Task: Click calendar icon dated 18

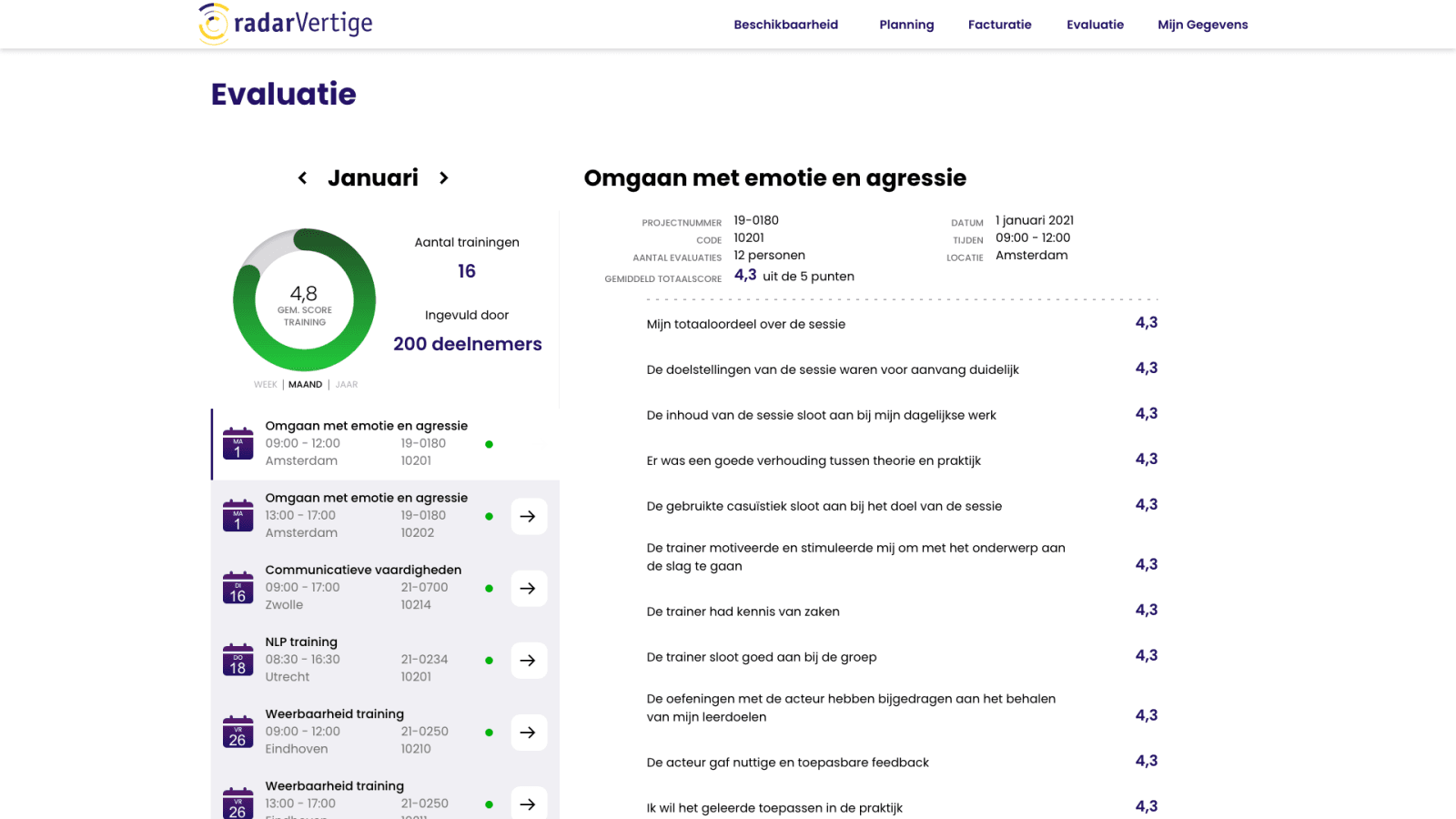Action: [238, 661]
